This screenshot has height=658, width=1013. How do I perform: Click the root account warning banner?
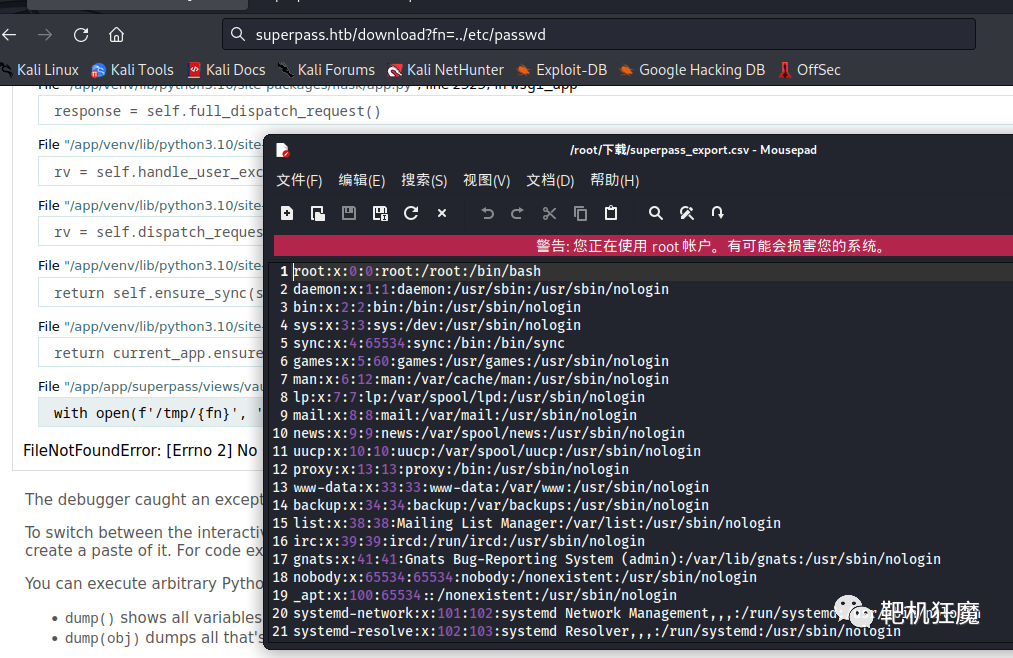(643, 246)
